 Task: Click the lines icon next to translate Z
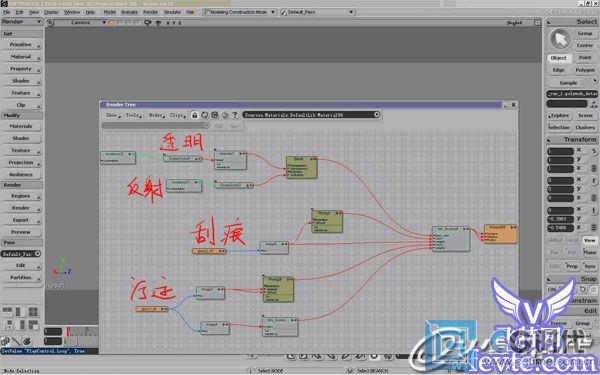594,227
